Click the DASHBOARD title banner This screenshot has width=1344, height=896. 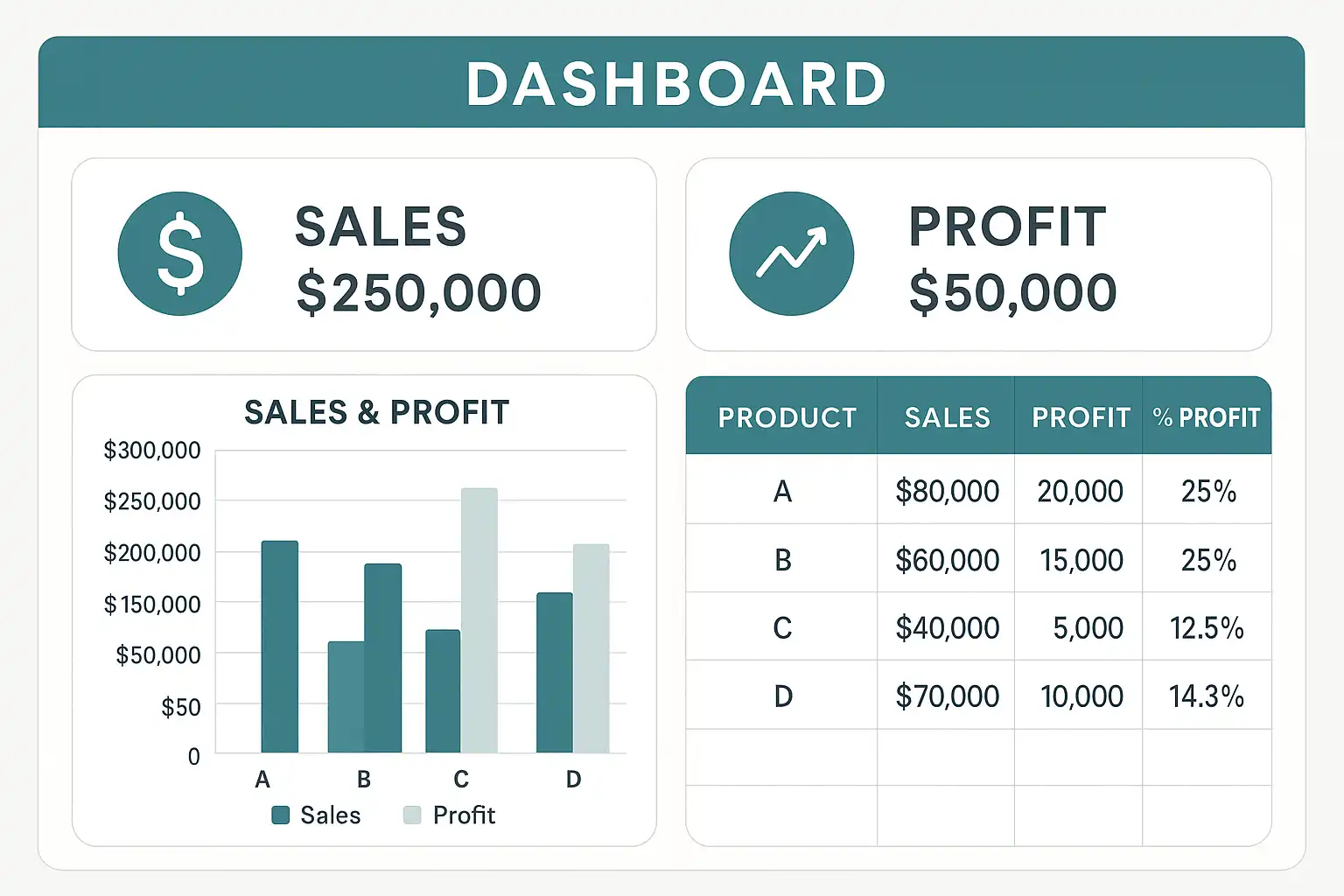[676, 84]
